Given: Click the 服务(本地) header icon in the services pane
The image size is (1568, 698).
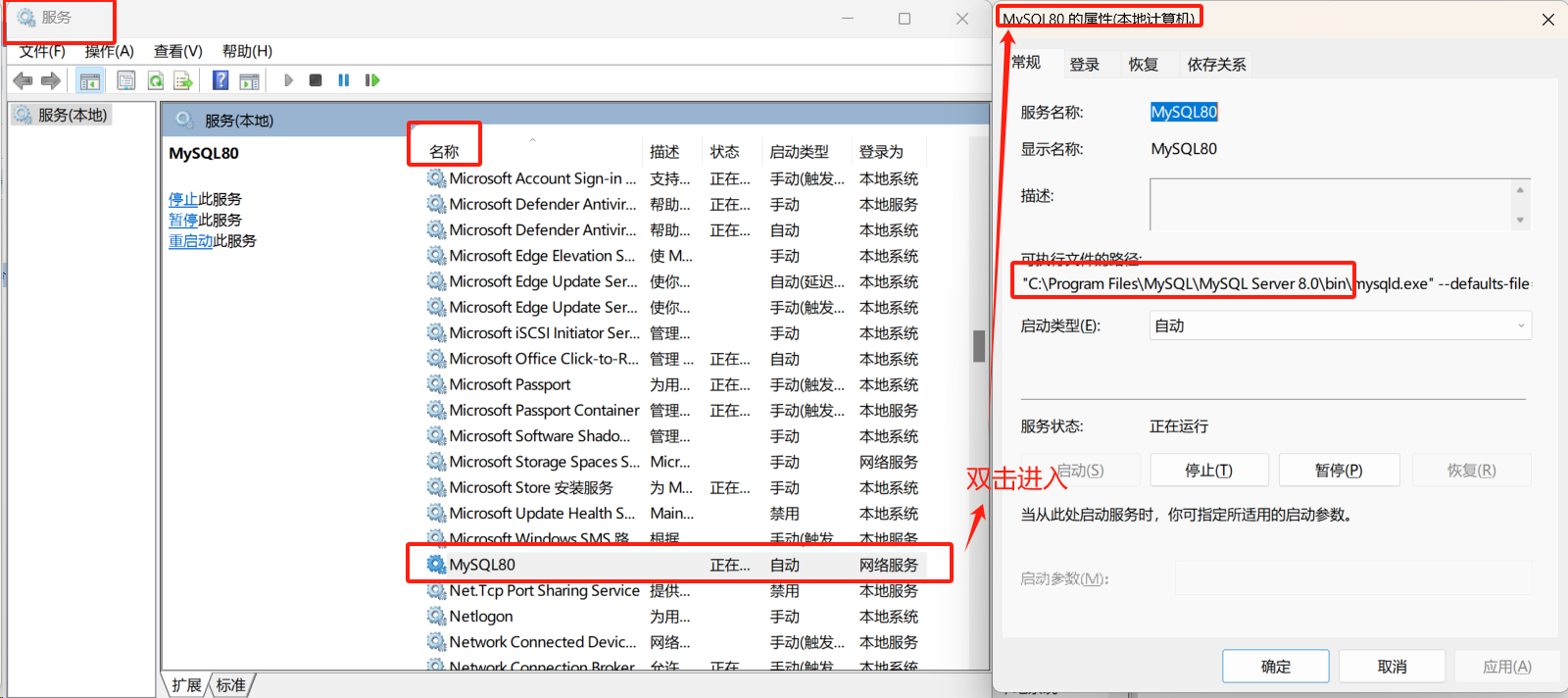Looking at the screenshot, I should pyautogui.click(x=183, y=121).
